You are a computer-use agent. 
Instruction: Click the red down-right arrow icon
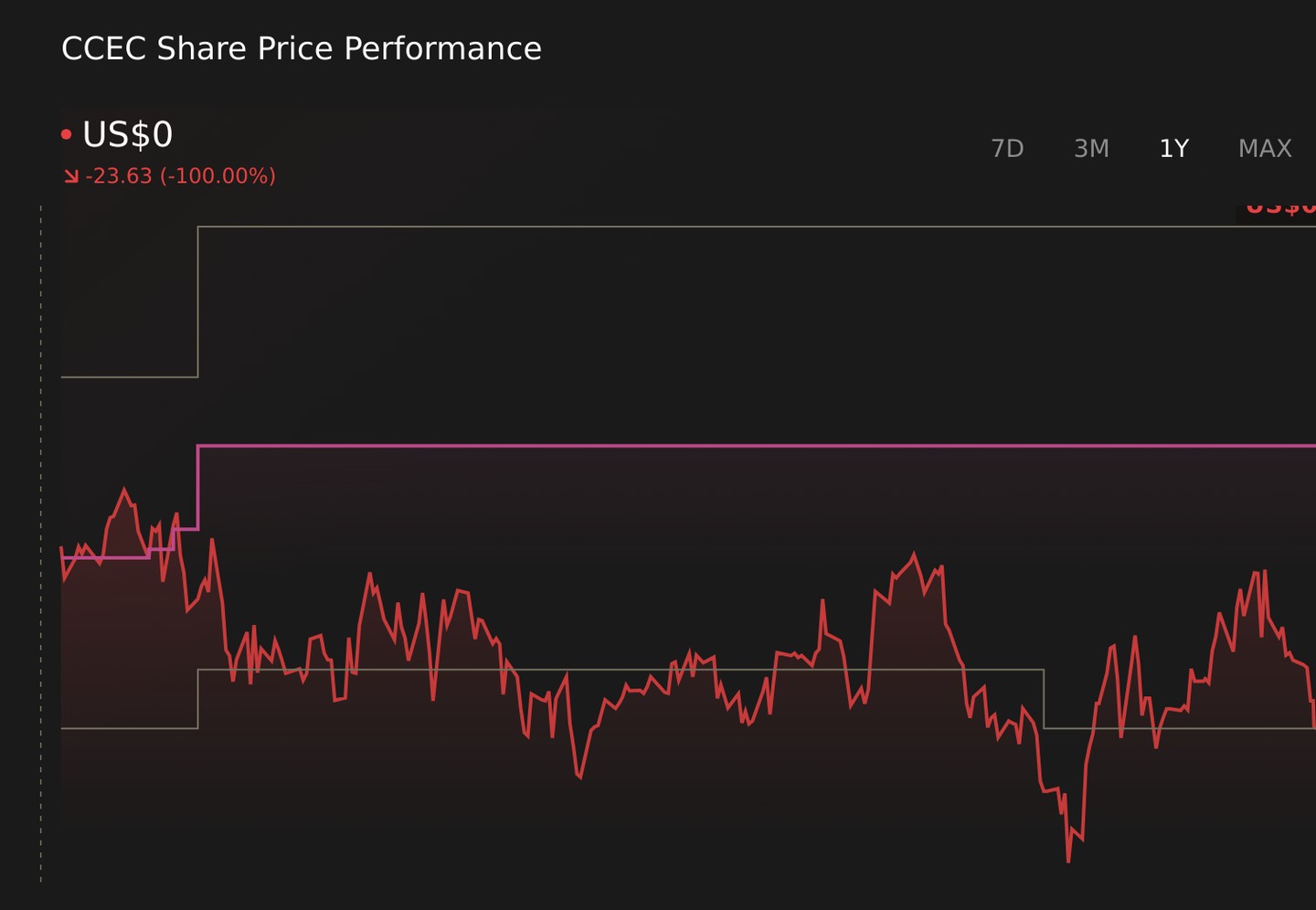71,175
